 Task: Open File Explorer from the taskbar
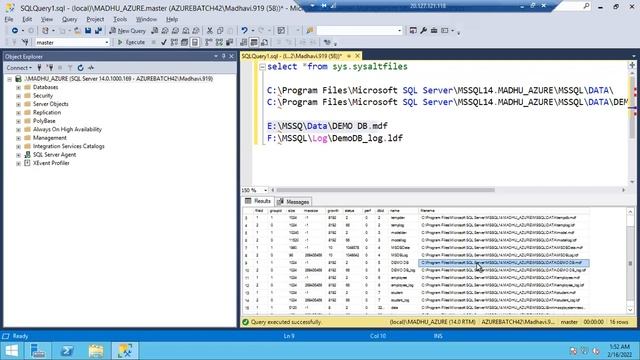pyautogui.click(x=96, y=351)
